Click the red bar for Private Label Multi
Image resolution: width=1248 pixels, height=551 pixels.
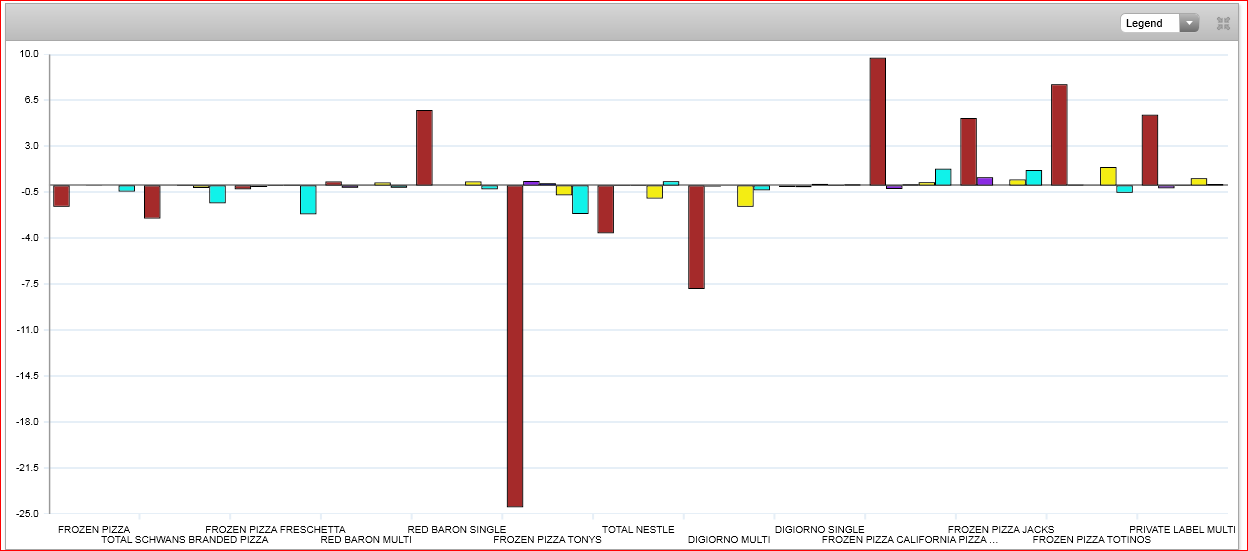point(1150,150)
